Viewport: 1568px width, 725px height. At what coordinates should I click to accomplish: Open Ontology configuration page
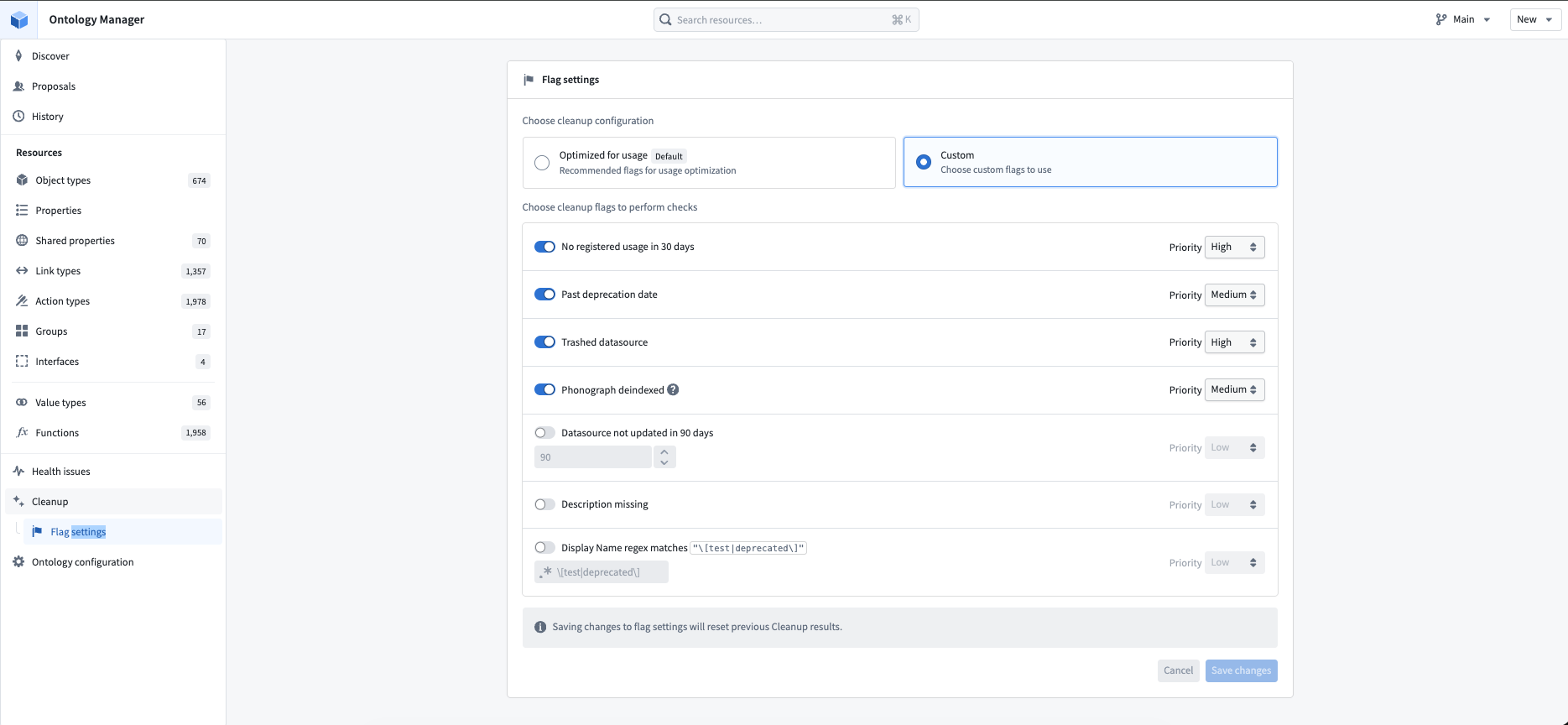coord(113,562)
